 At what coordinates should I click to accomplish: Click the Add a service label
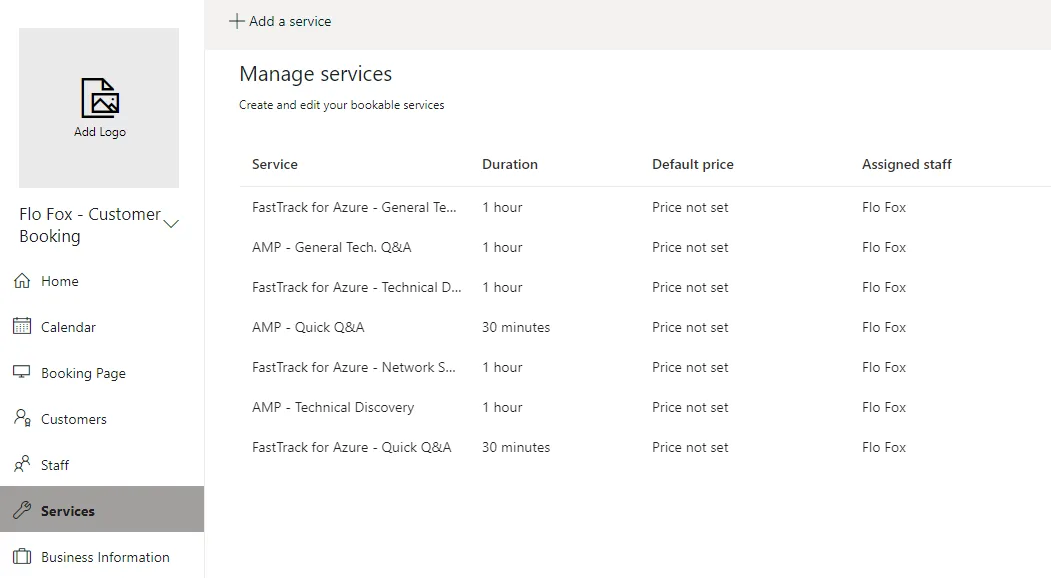point(290,21)
